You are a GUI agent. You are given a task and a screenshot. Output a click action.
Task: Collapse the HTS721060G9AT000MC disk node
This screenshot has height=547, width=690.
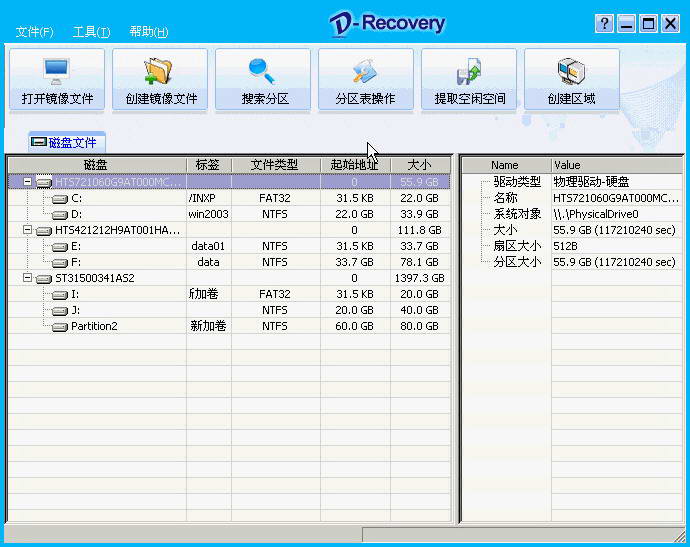[27, 181]
